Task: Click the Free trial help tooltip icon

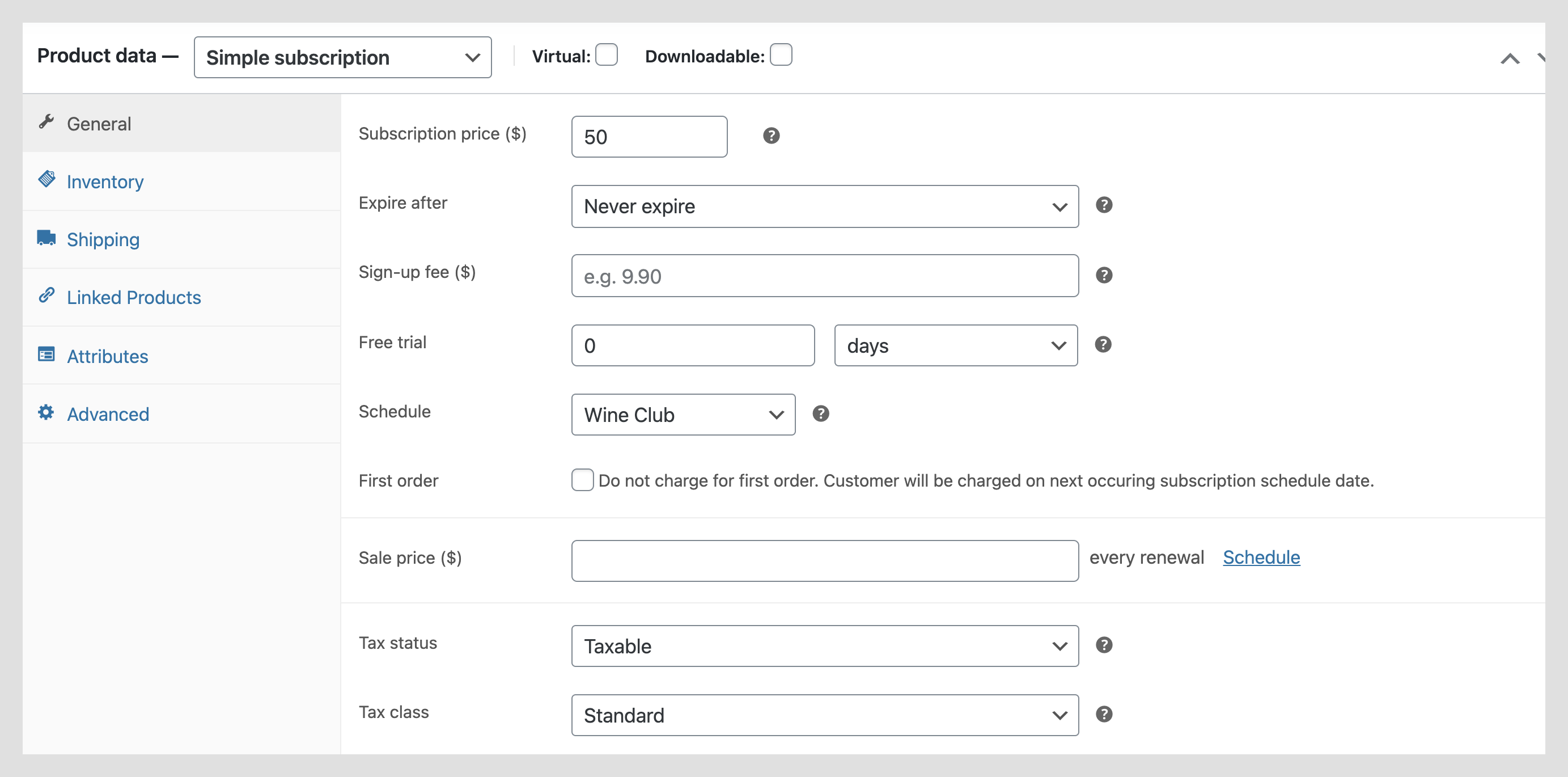Action: [x=1103, y=345]
